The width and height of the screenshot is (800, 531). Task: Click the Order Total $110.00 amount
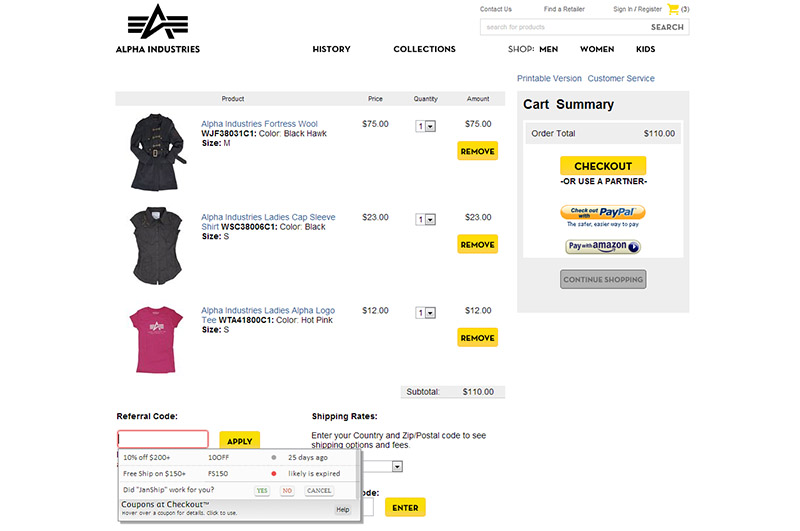pyautogui.click(x=659, y=134)
